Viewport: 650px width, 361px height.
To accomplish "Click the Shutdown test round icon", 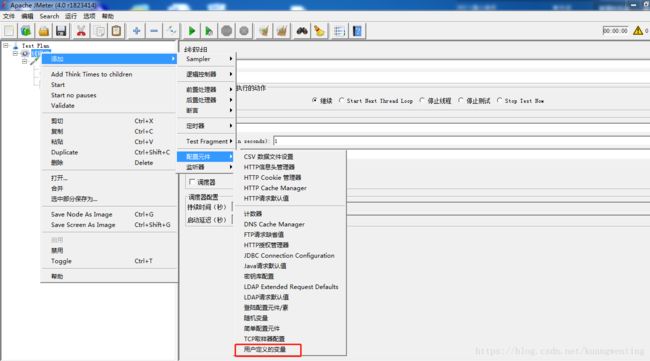I will tap(244, 31).
